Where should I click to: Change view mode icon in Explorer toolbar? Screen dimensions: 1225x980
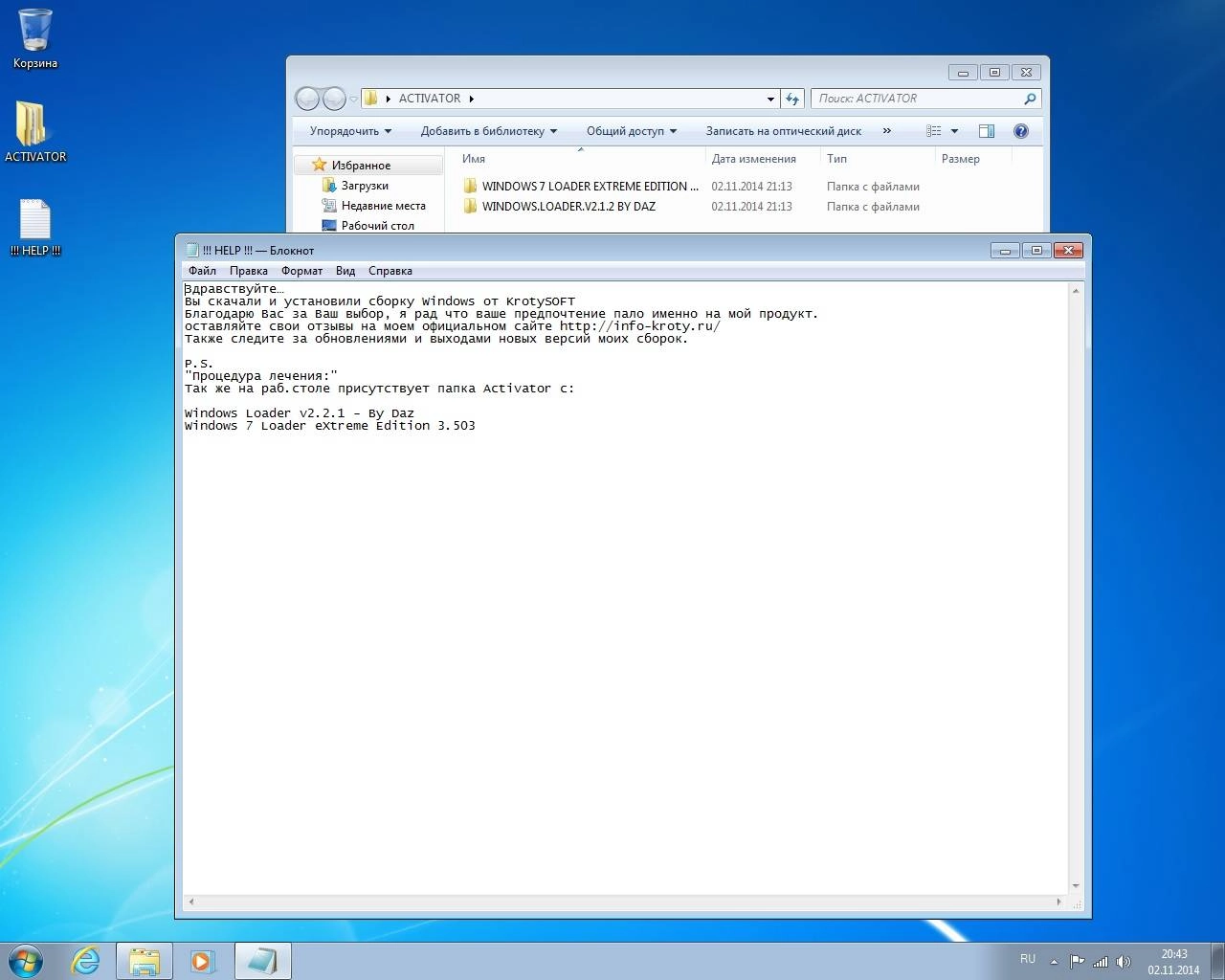(x=934, y=131)
